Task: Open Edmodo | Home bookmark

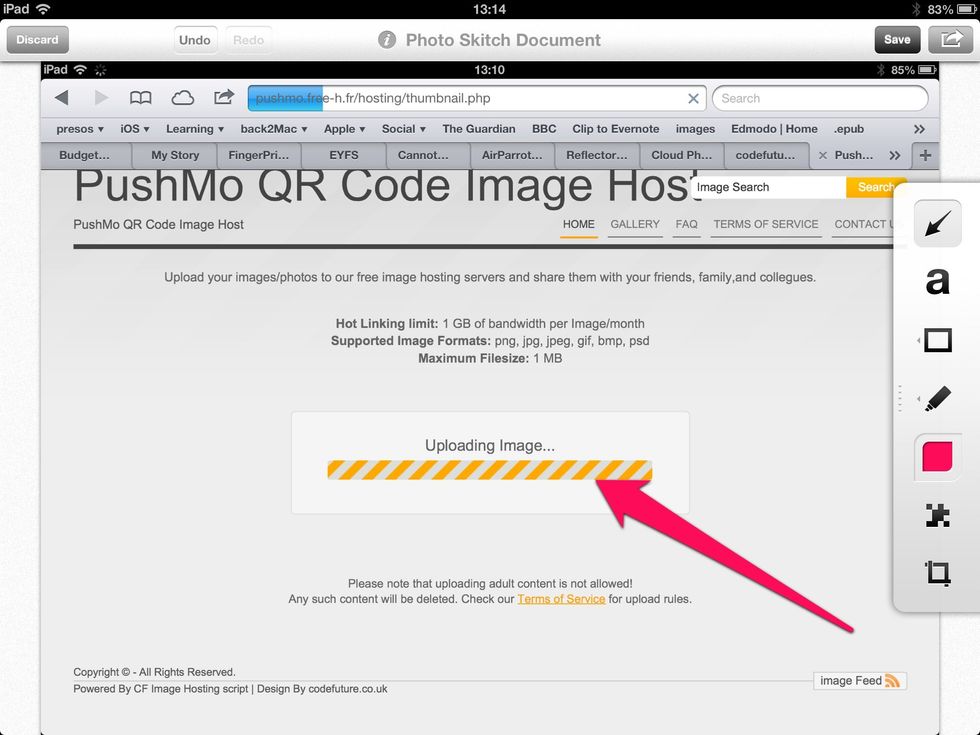Action: pos(774,129)
